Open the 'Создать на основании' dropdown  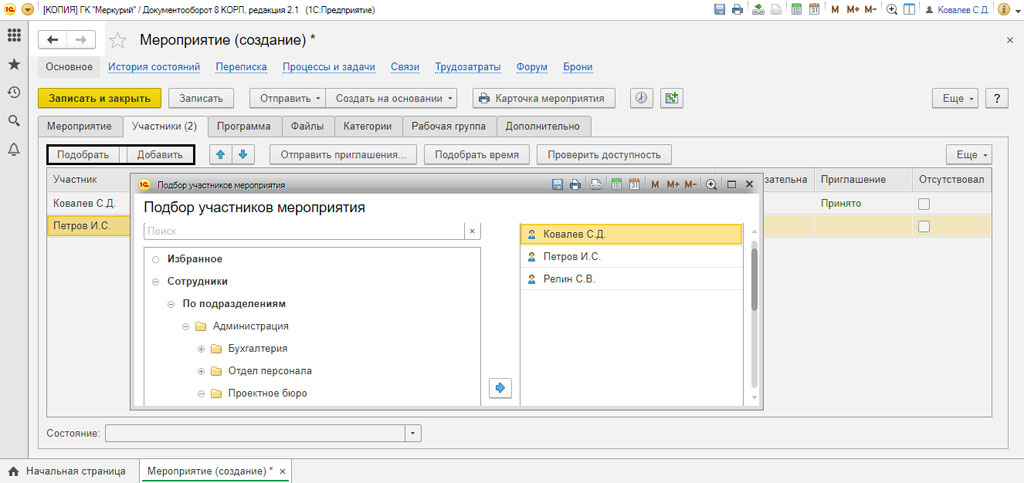coord(394,98)
